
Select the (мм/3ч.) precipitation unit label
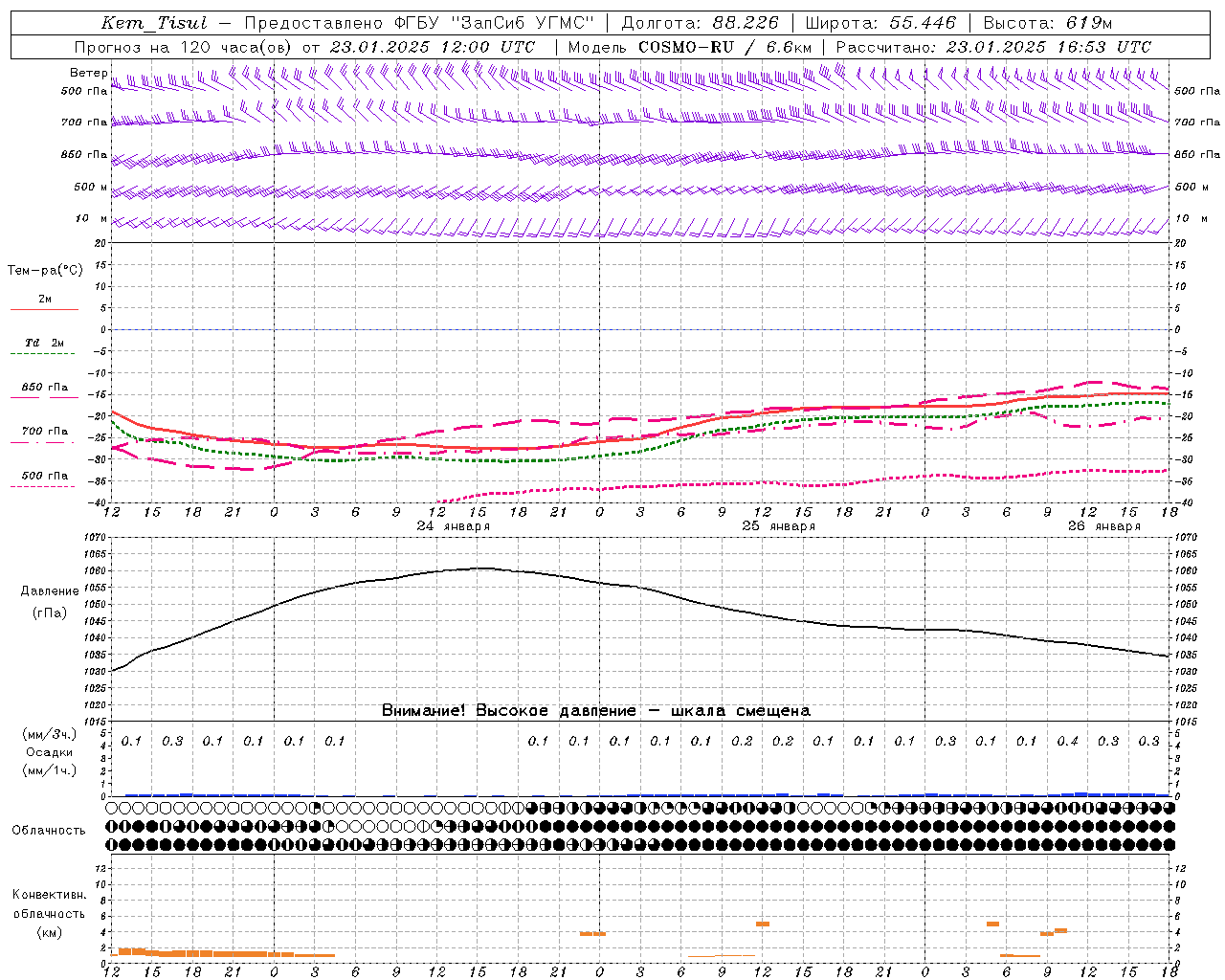pos(50,734)
